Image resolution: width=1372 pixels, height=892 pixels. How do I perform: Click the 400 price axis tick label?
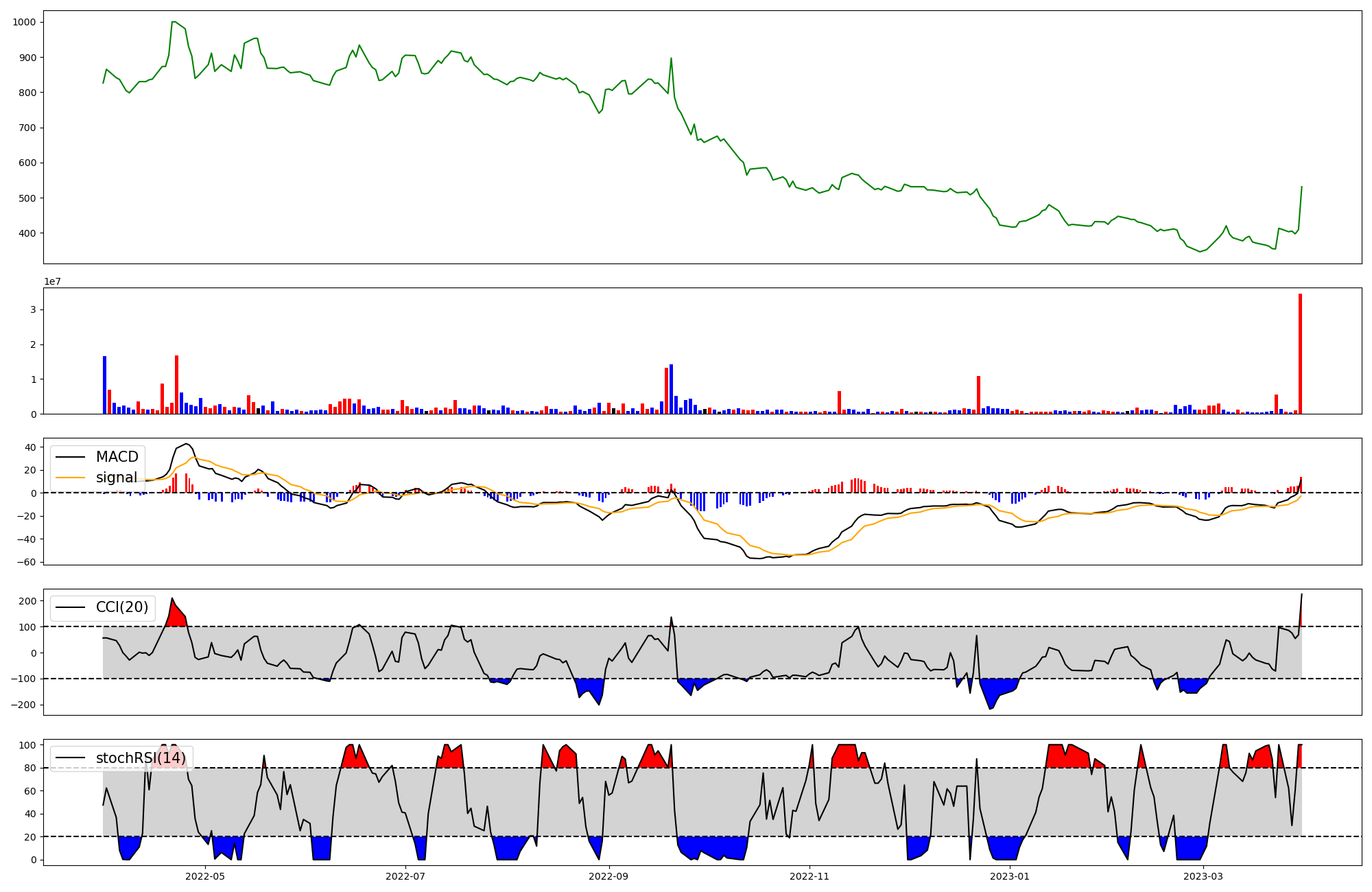tap(27, 233)
